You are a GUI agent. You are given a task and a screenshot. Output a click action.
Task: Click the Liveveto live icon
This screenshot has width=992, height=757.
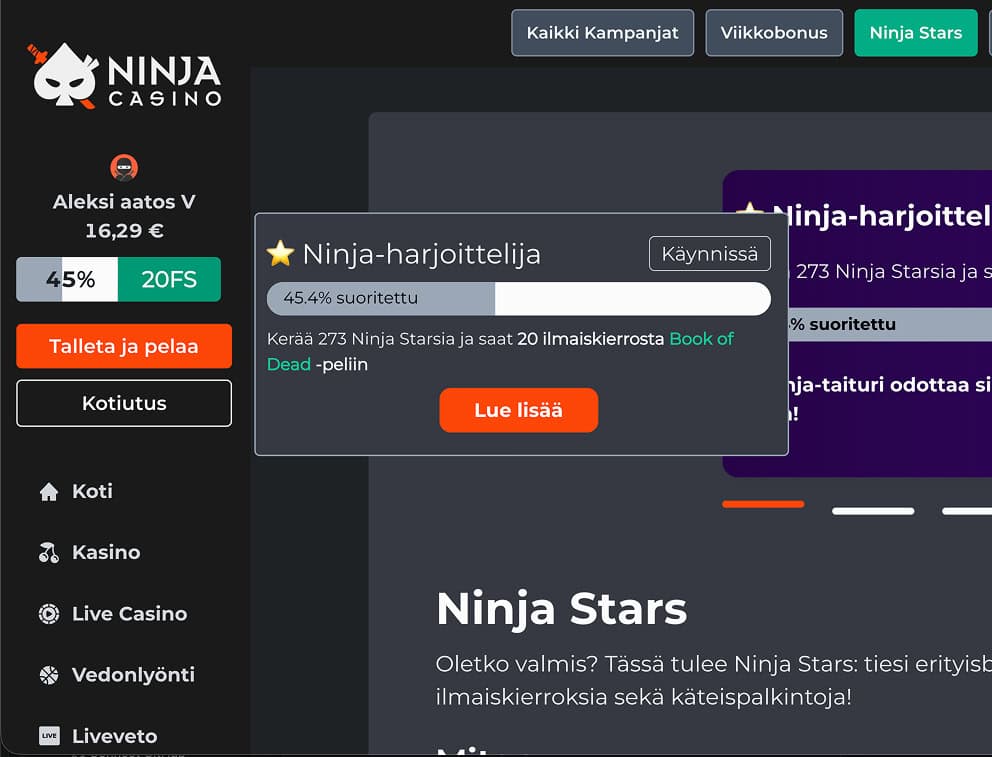click(x=49, y=735)
